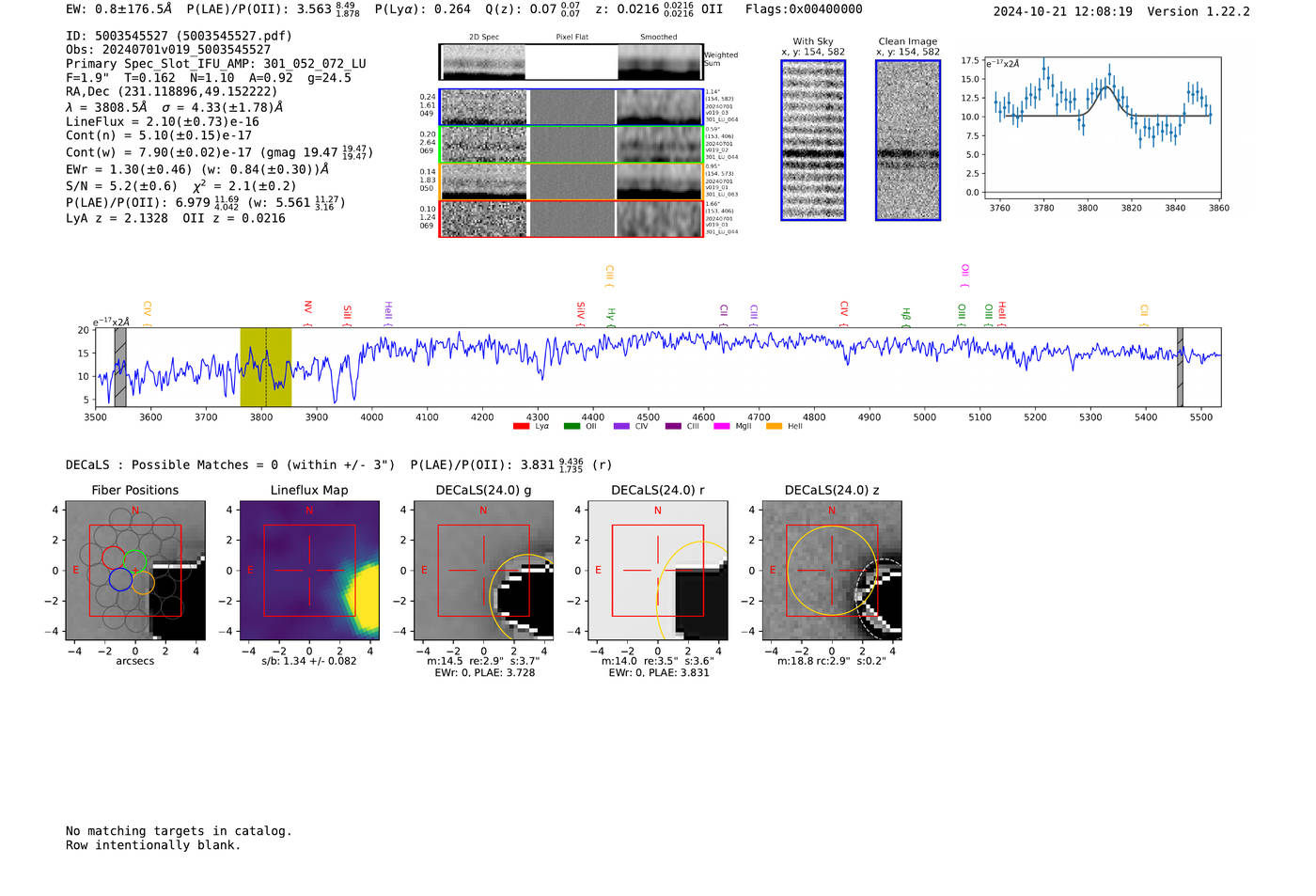
Task: Click the EW: 0.8±176.5Å header value
Action: click(x=119, y=9)
